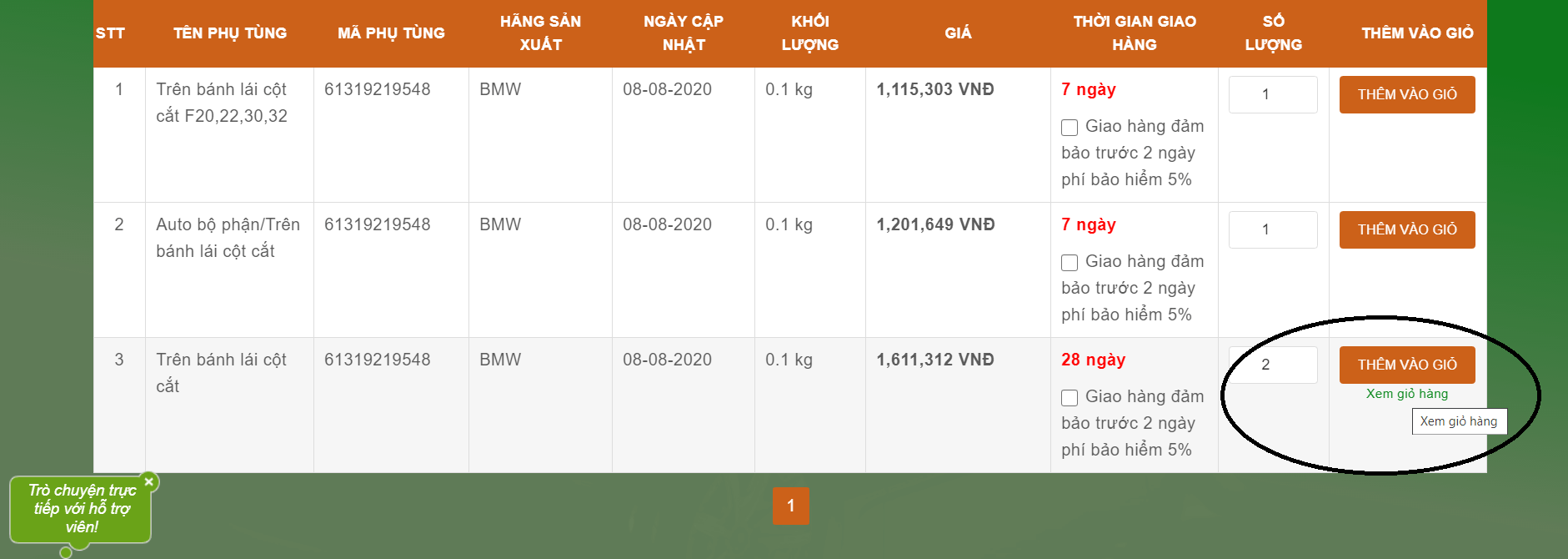Tick guaranteed delivery checkbox for row 1
This screenshot has width=1568, height=559.
tap(1070, 128)
